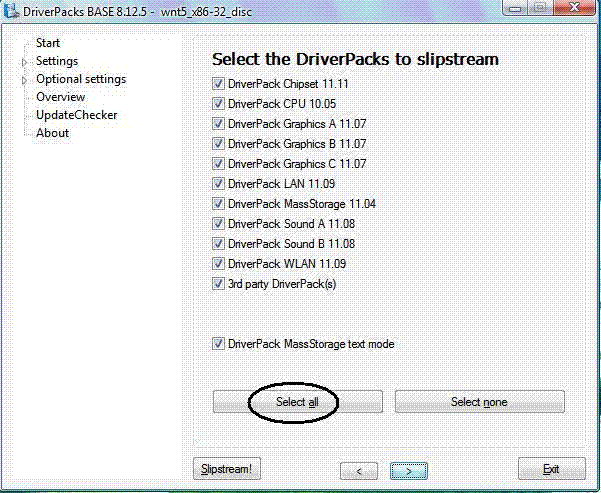
Task: Open the About page
Action: tap(53, 133)
